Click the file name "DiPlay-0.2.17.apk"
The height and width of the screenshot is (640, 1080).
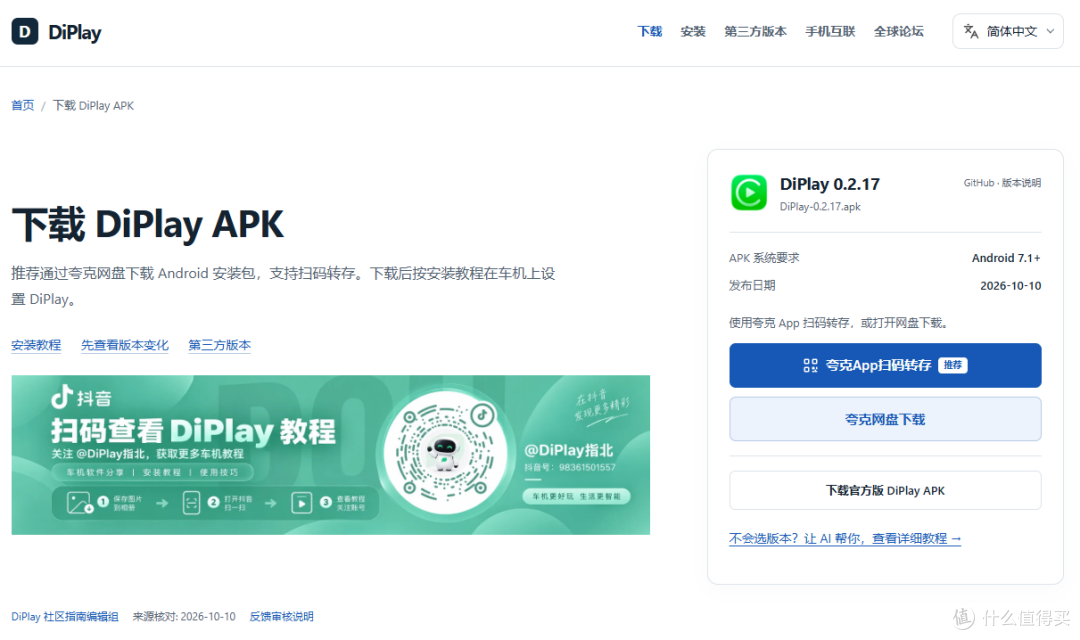[x=820, y=207]
